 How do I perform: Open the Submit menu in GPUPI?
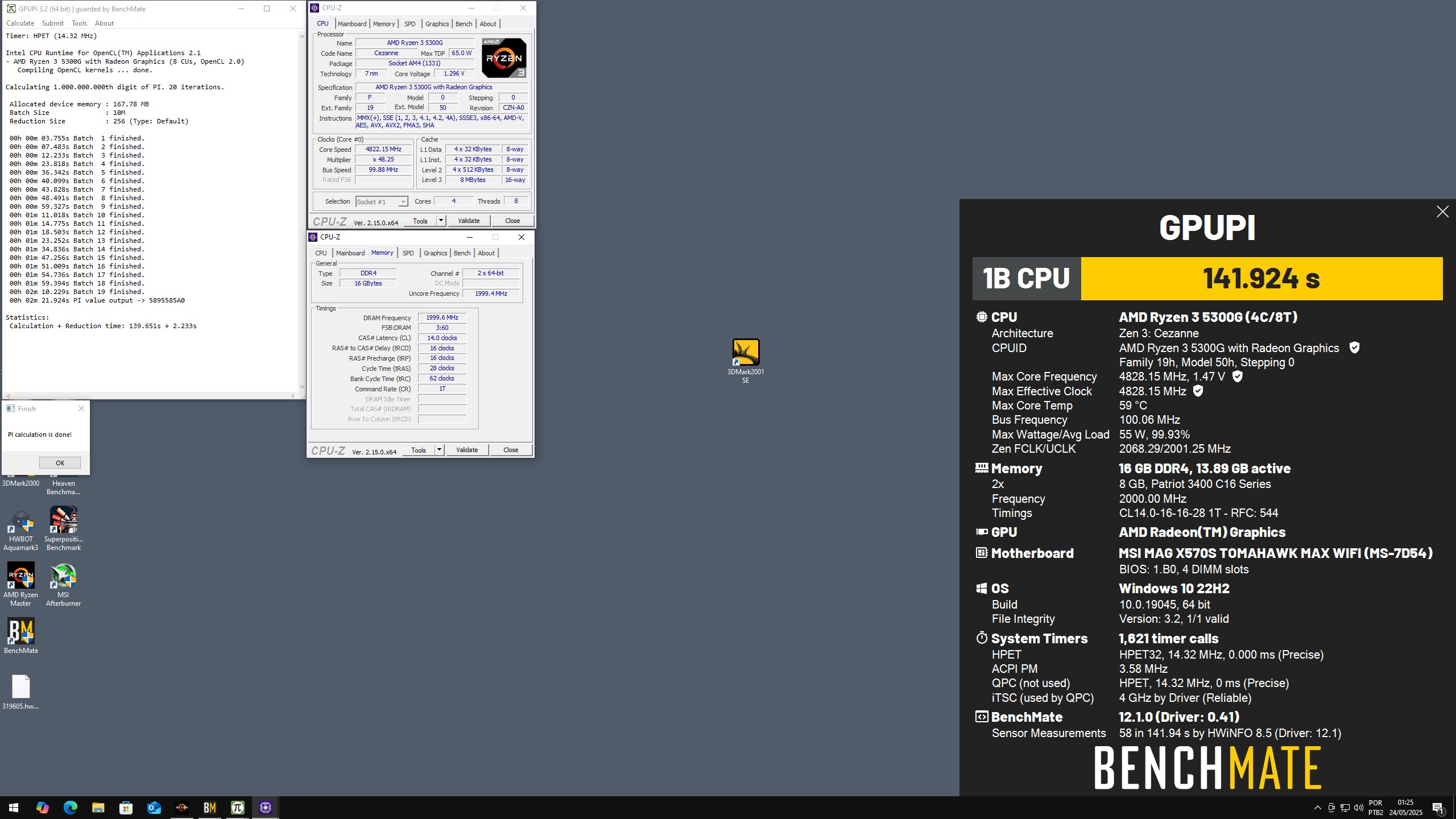point(52,23)
